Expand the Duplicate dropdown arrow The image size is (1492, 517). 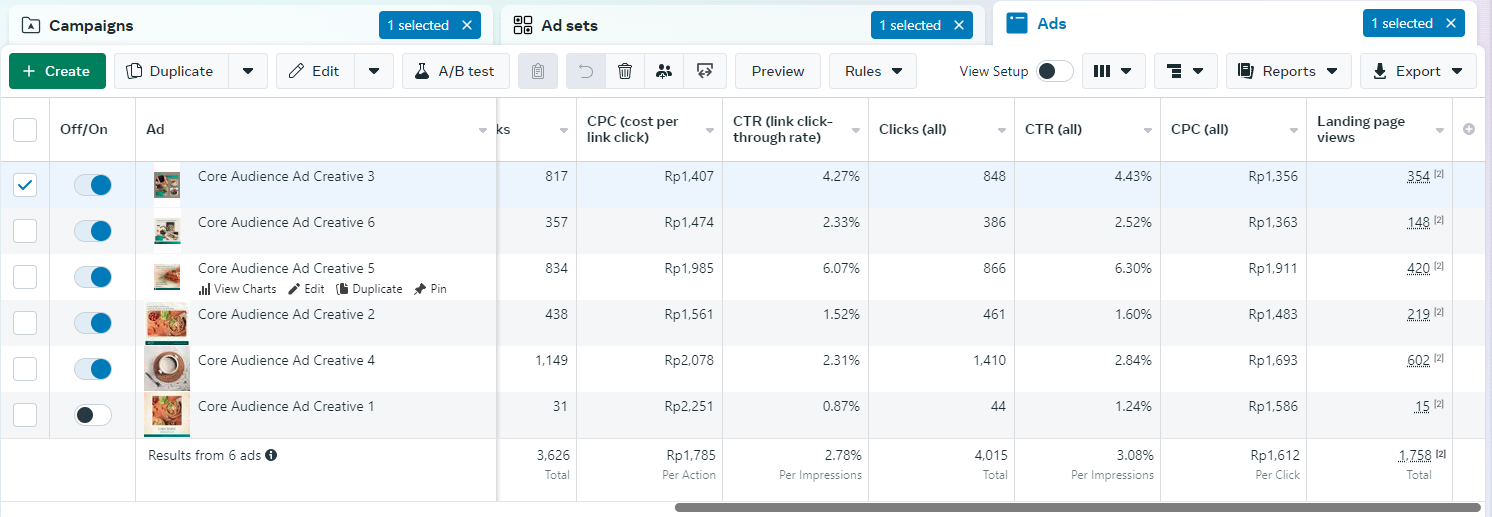tap(248, 71)
